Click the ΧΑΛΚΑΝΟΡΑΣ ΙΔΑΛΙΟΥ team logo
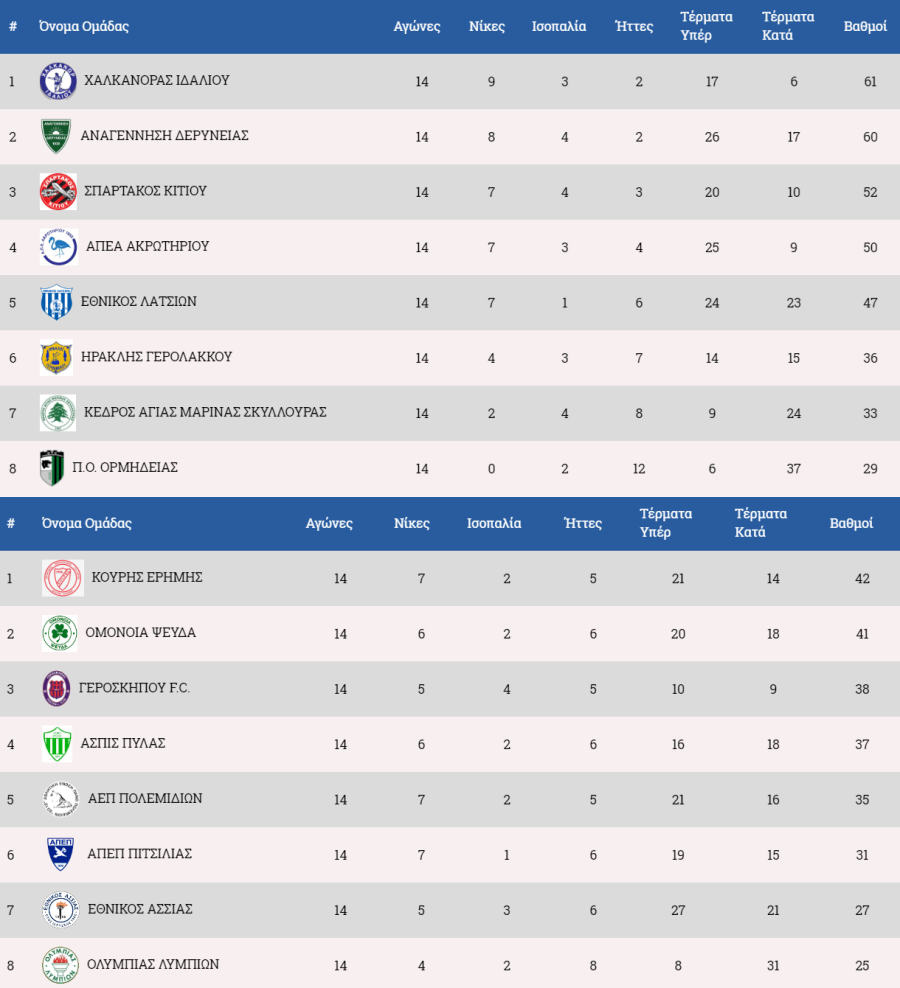 point(58,81)
